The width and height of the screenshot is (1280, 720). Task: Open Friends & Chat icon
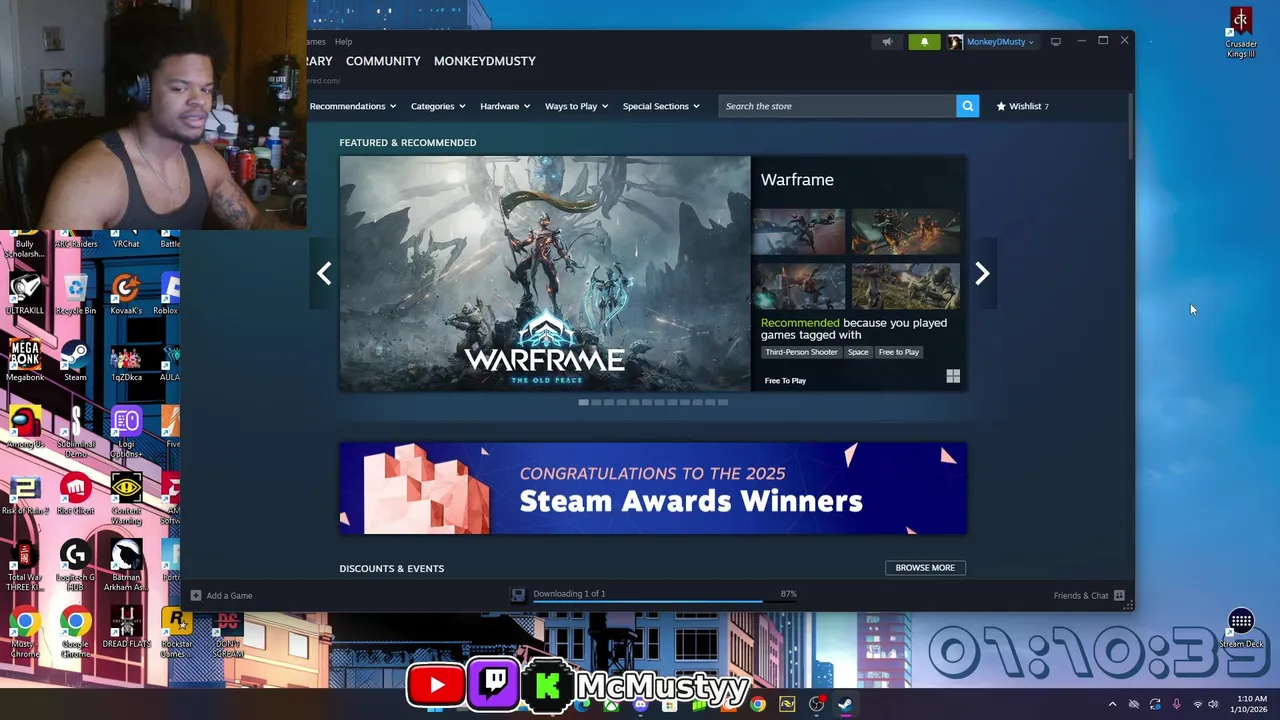pyautogui.click(x=1119, y=595)
